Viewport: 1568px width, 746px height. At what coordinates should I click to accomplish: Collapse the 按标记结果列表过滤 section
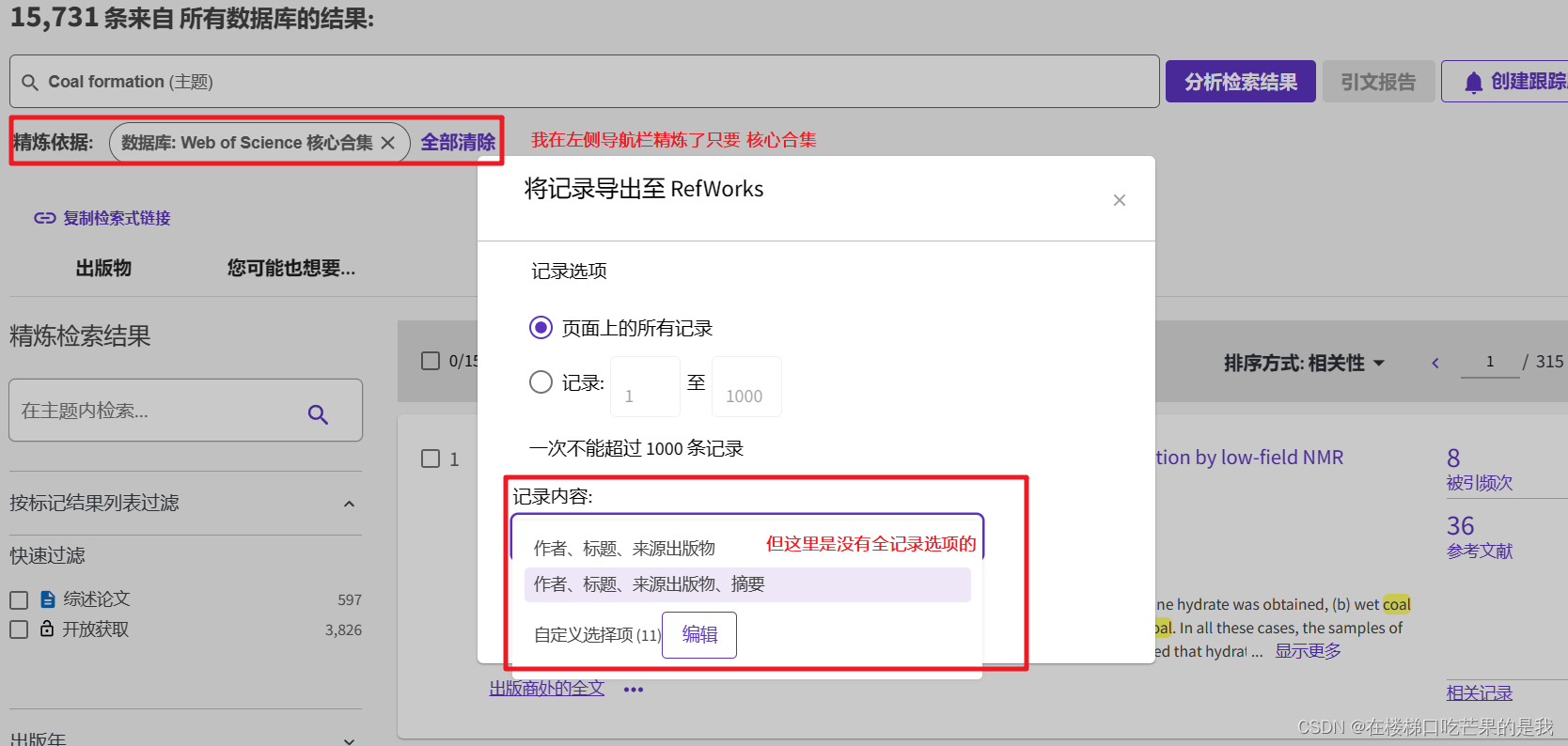[x=349, y=504]
